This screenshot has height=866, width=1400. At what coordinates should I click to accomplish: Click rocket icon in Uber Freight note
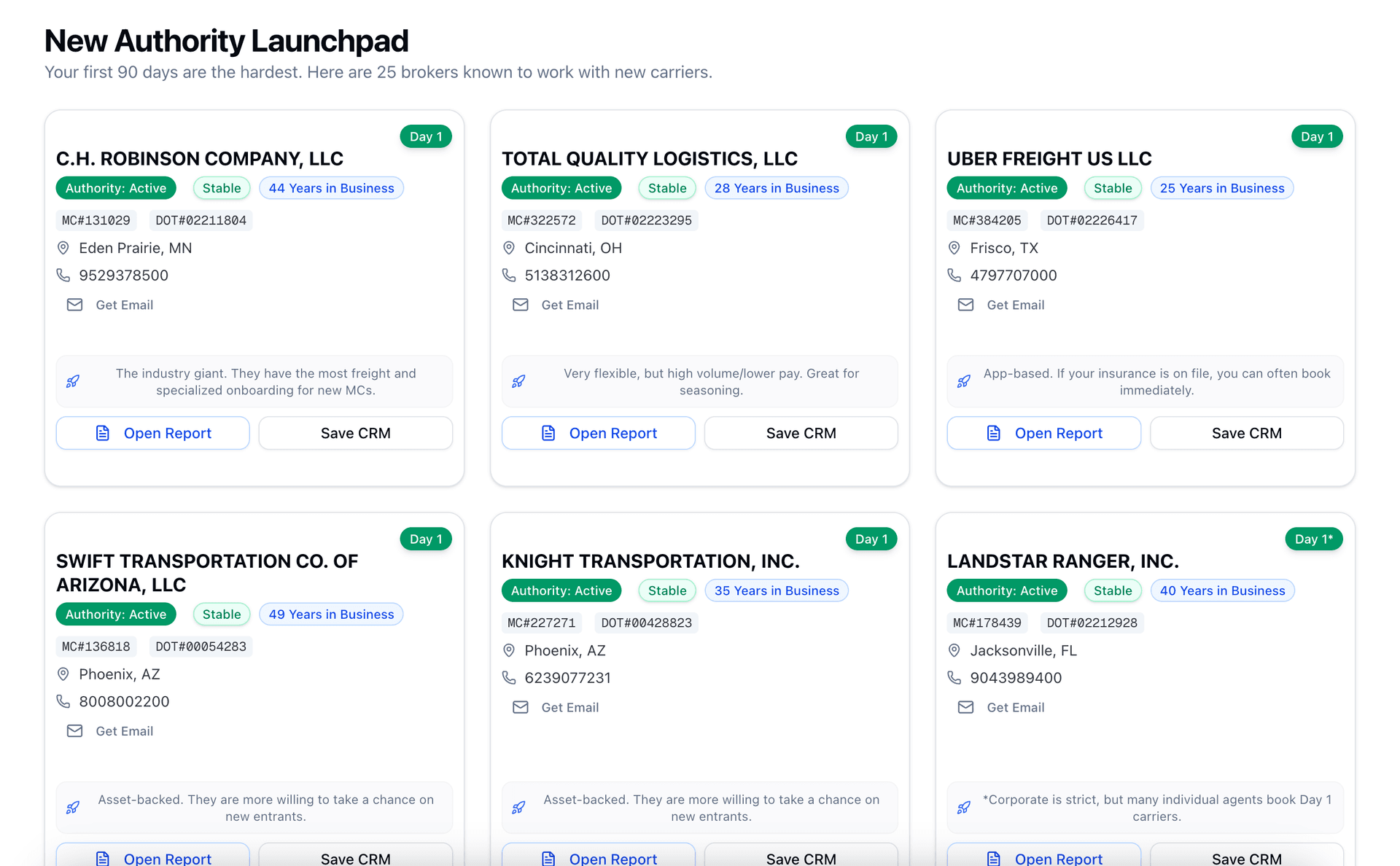tap(963, 381)
